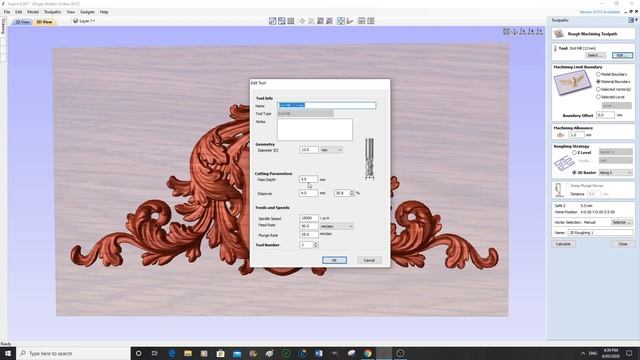Click the Notes text area in Edit Tool

point(315,130)
